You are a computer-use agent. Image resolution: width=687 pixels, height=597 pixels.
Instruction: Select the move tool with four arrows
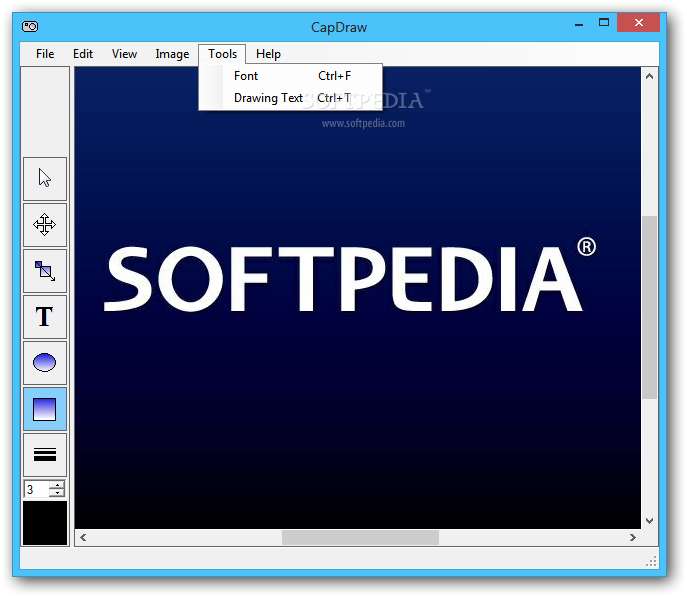45,225
